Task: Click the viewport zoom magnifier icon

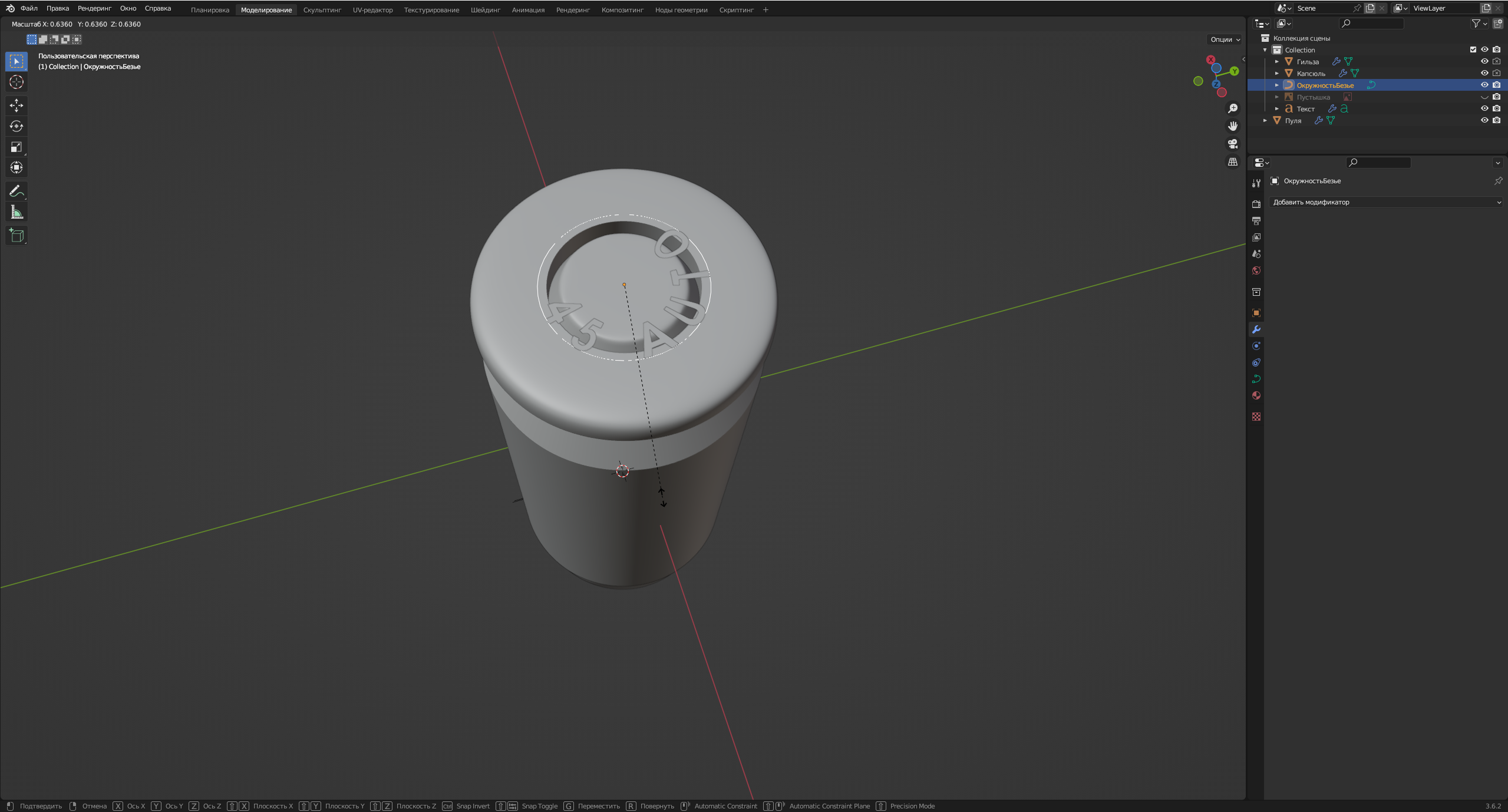Action: click(1232, 108)
